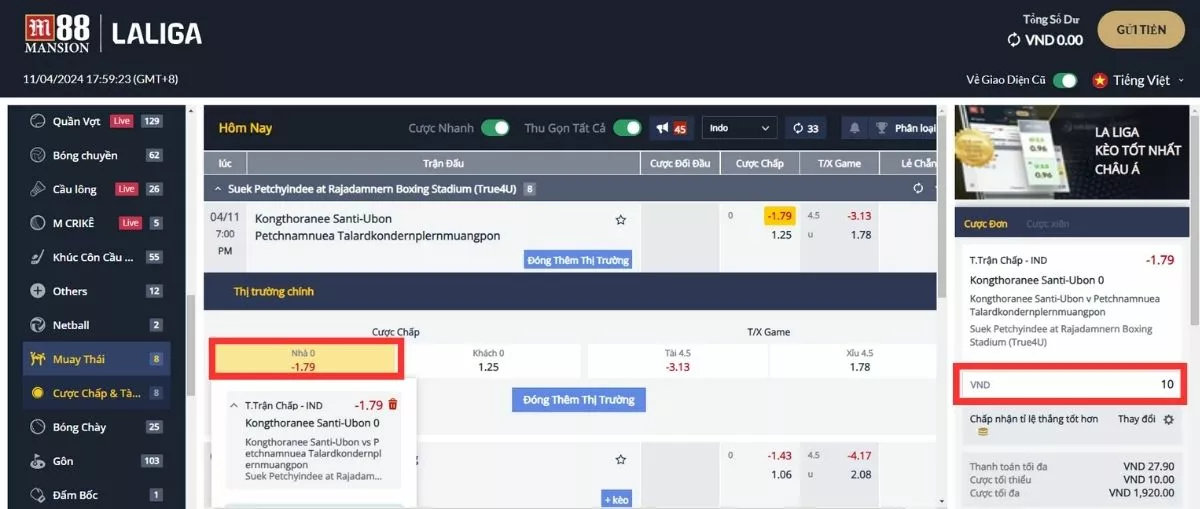
Task: Select the Đấm Bốc boxing icon
Action: [x=38, y=495]
